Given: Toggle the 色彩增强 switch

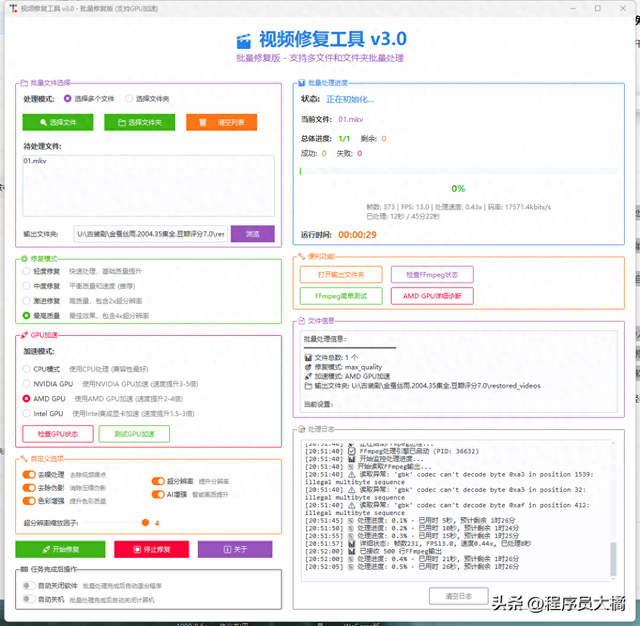Looking at the screenshot, I should click(29, 501).
